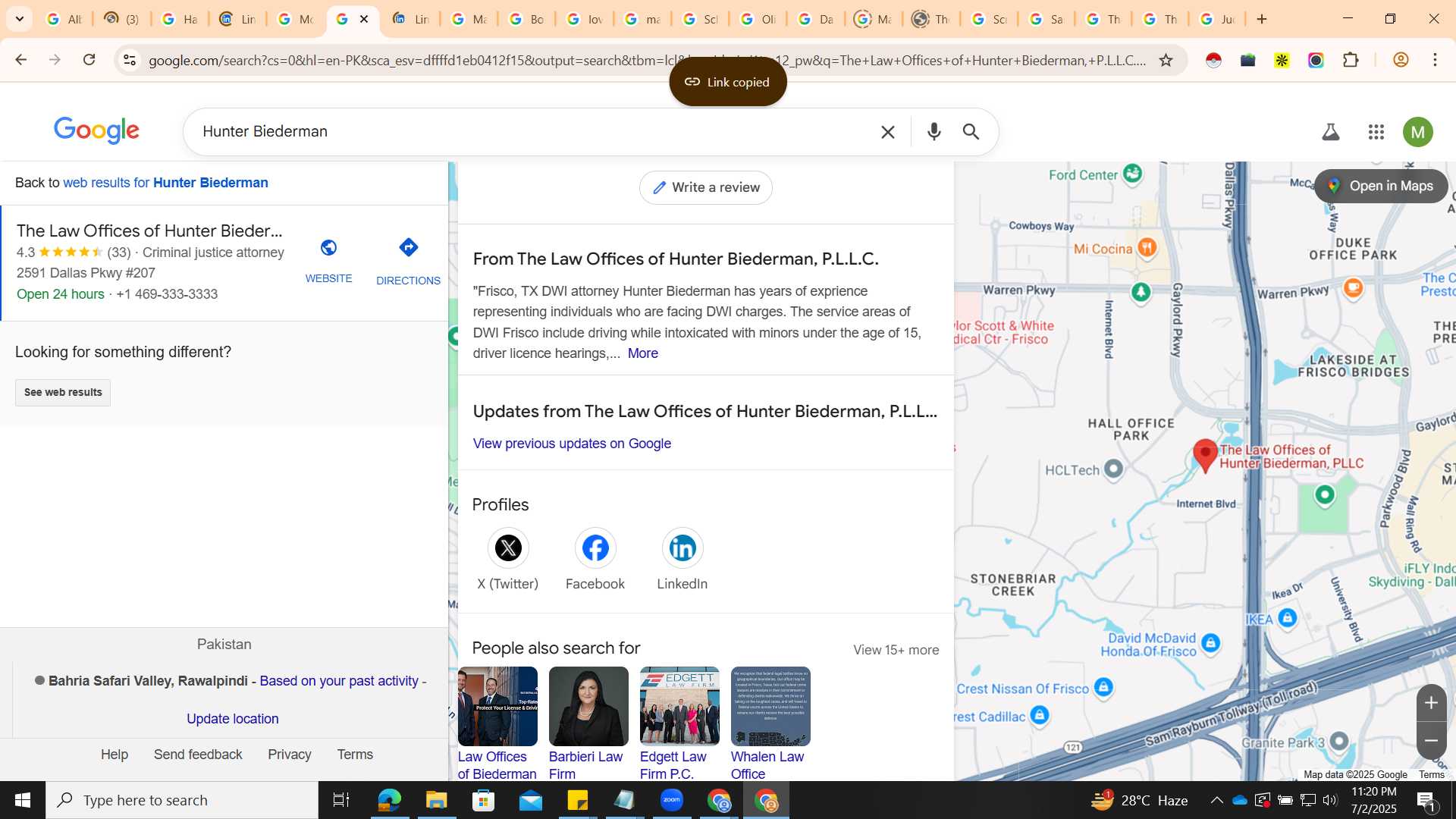Click See web results button
This screenshot has height=819, width=1456.
63,392
